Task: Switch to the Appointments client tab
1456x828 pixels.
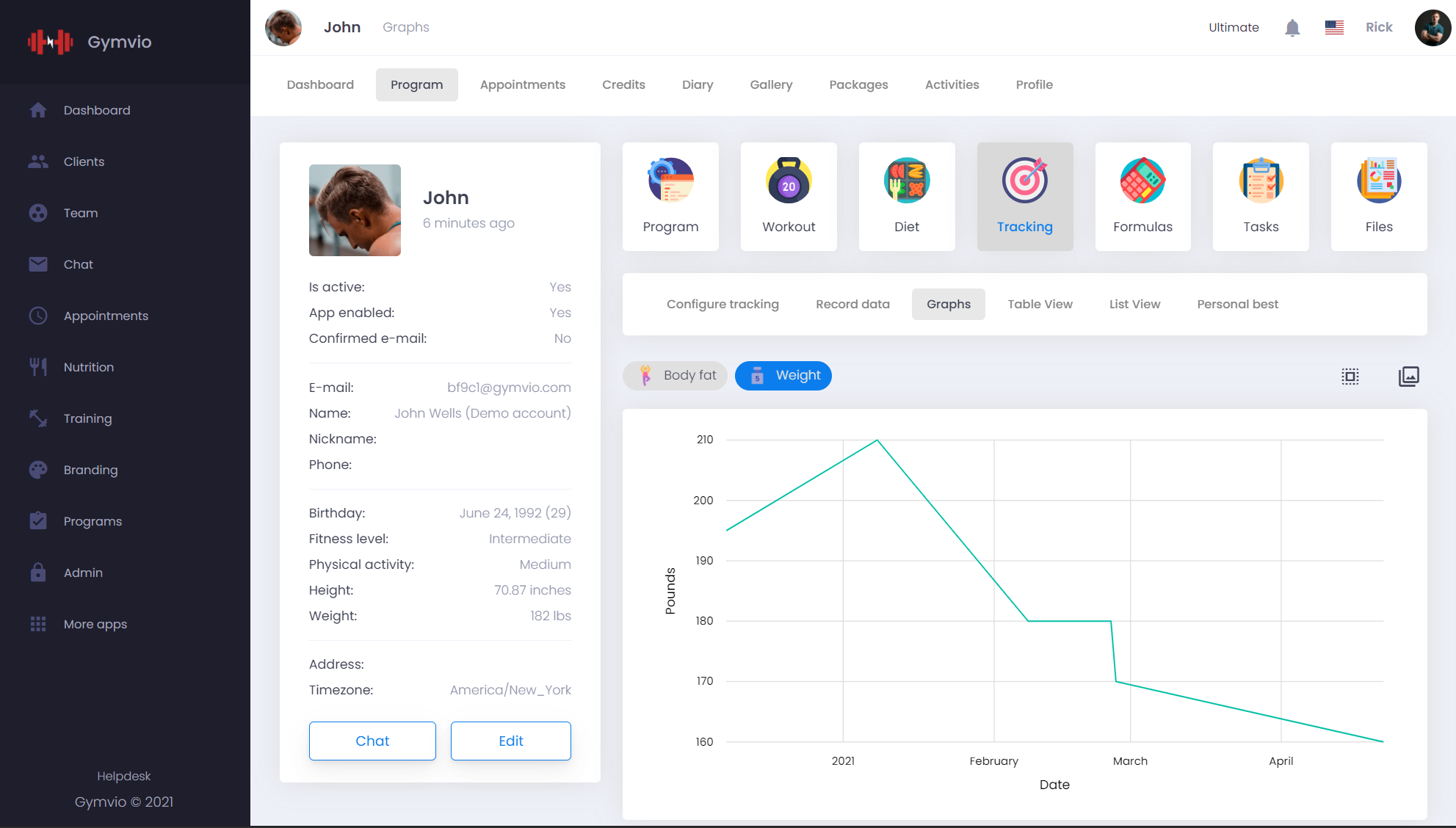Action: point(522,85)
